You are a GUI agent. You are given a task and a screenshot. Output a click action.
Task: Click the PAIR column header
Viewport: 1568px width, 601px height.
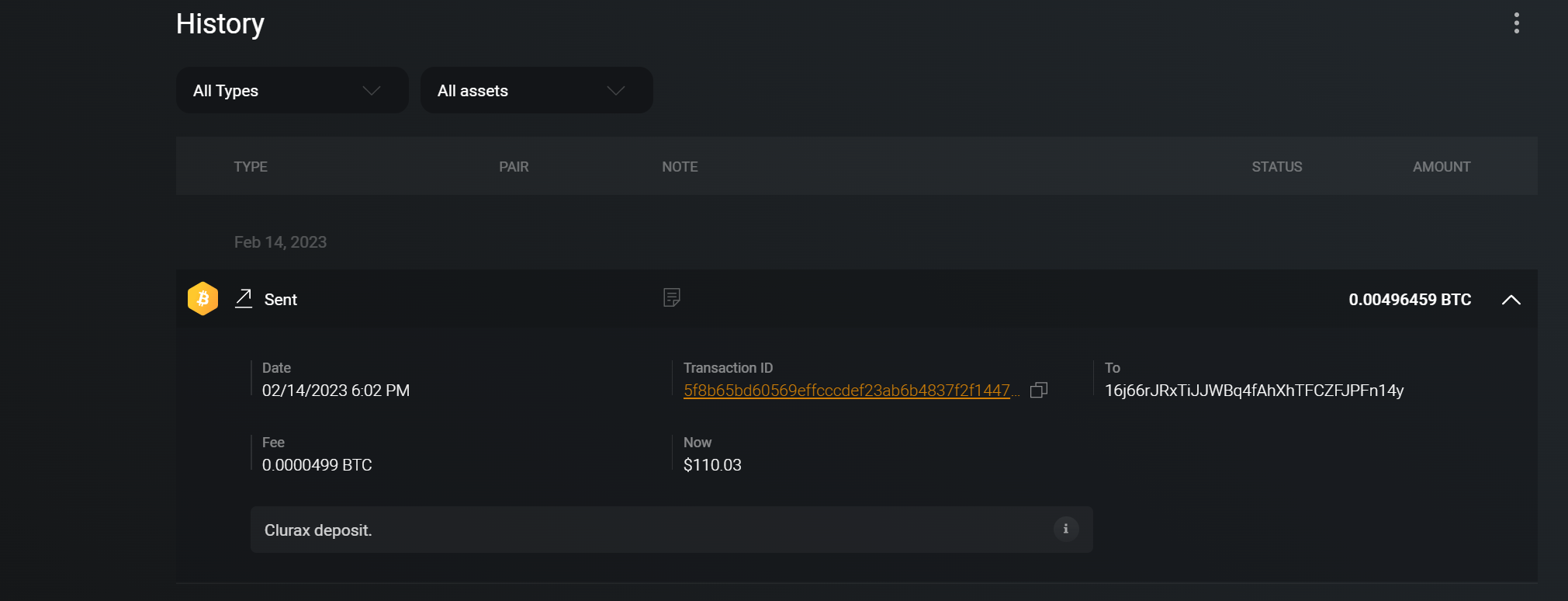pos(514,167)
